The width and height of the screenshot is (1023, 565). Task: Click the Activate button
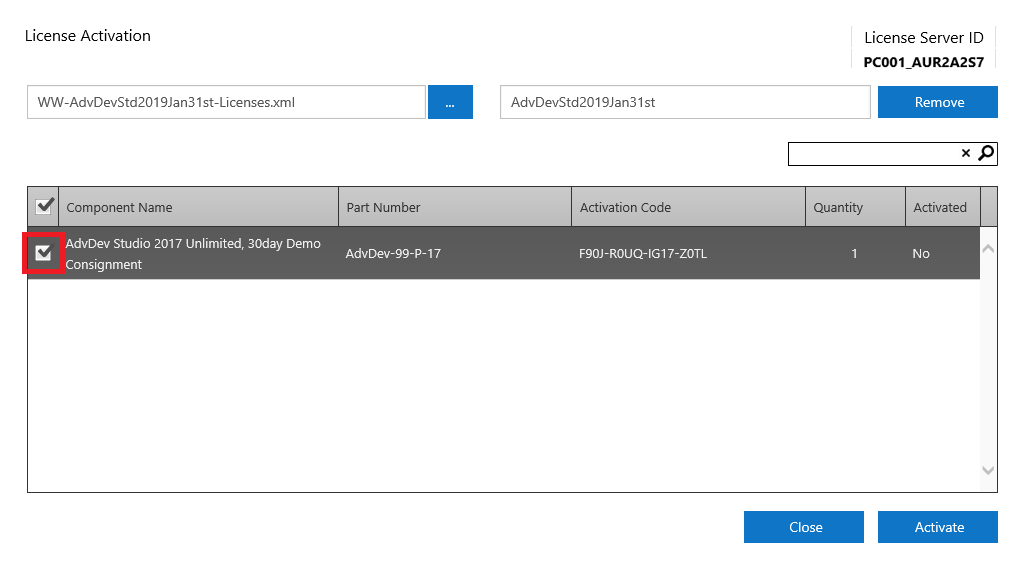click(938, 527)
